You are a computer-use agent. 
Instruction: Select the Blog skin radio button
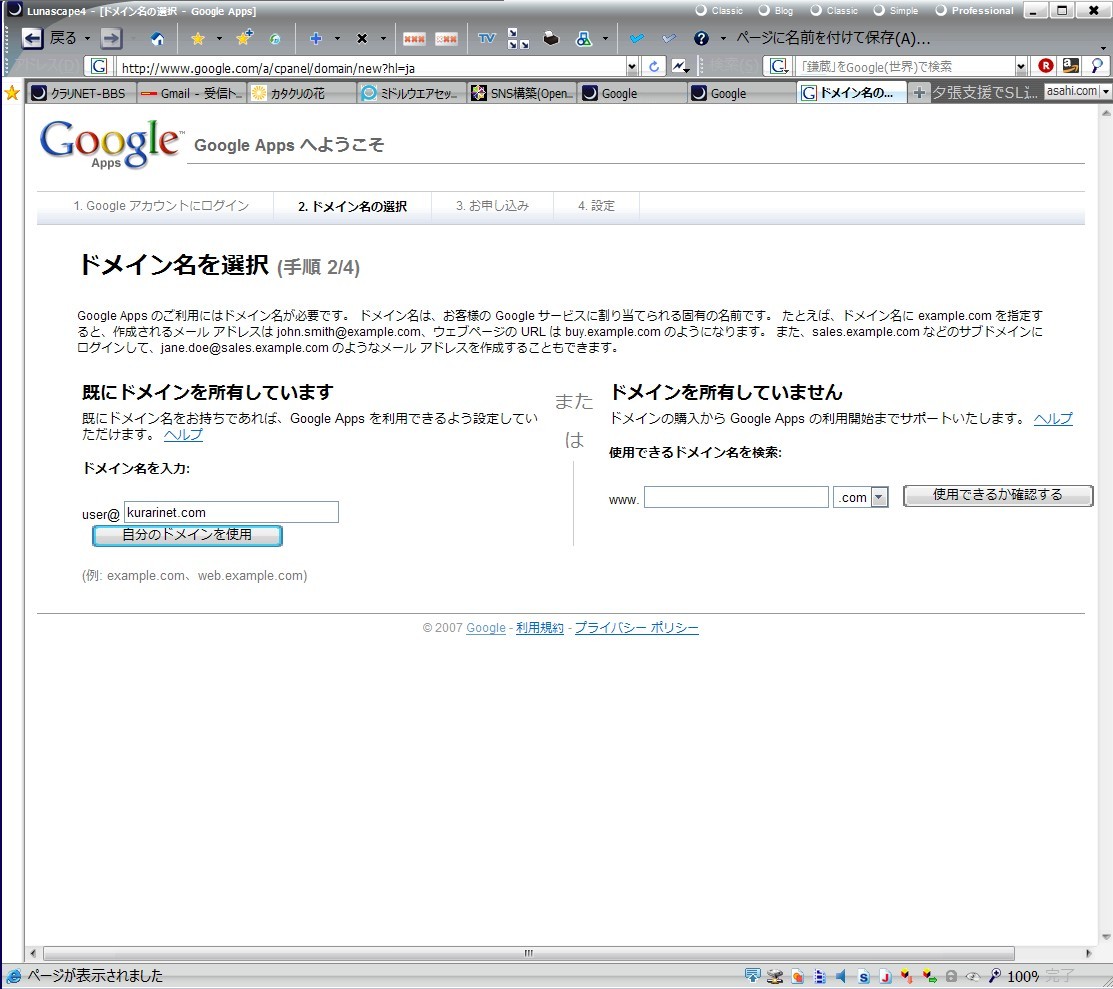[764, 11]
